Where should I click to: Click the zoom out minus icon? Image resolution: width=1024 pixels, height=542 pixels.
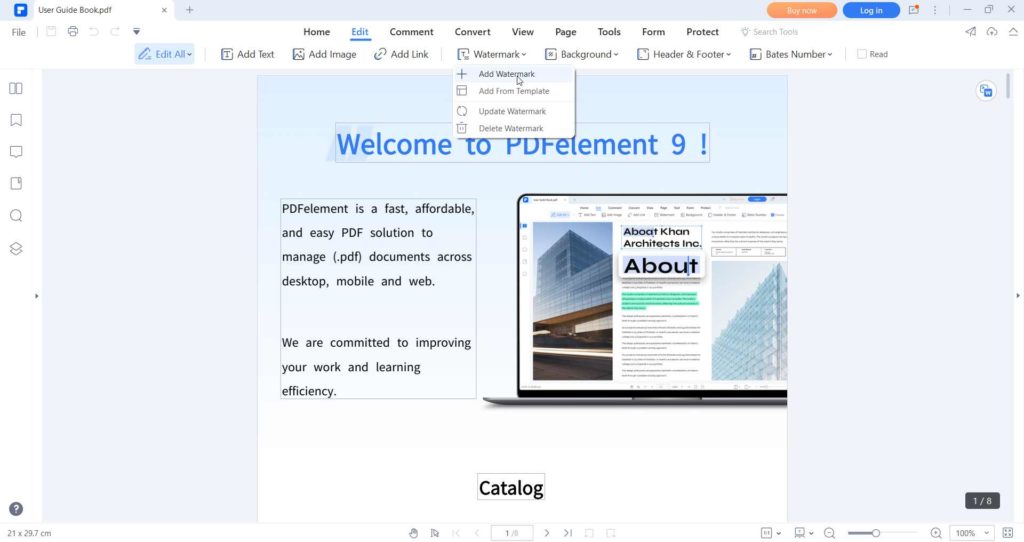click(x=829, y=533)
